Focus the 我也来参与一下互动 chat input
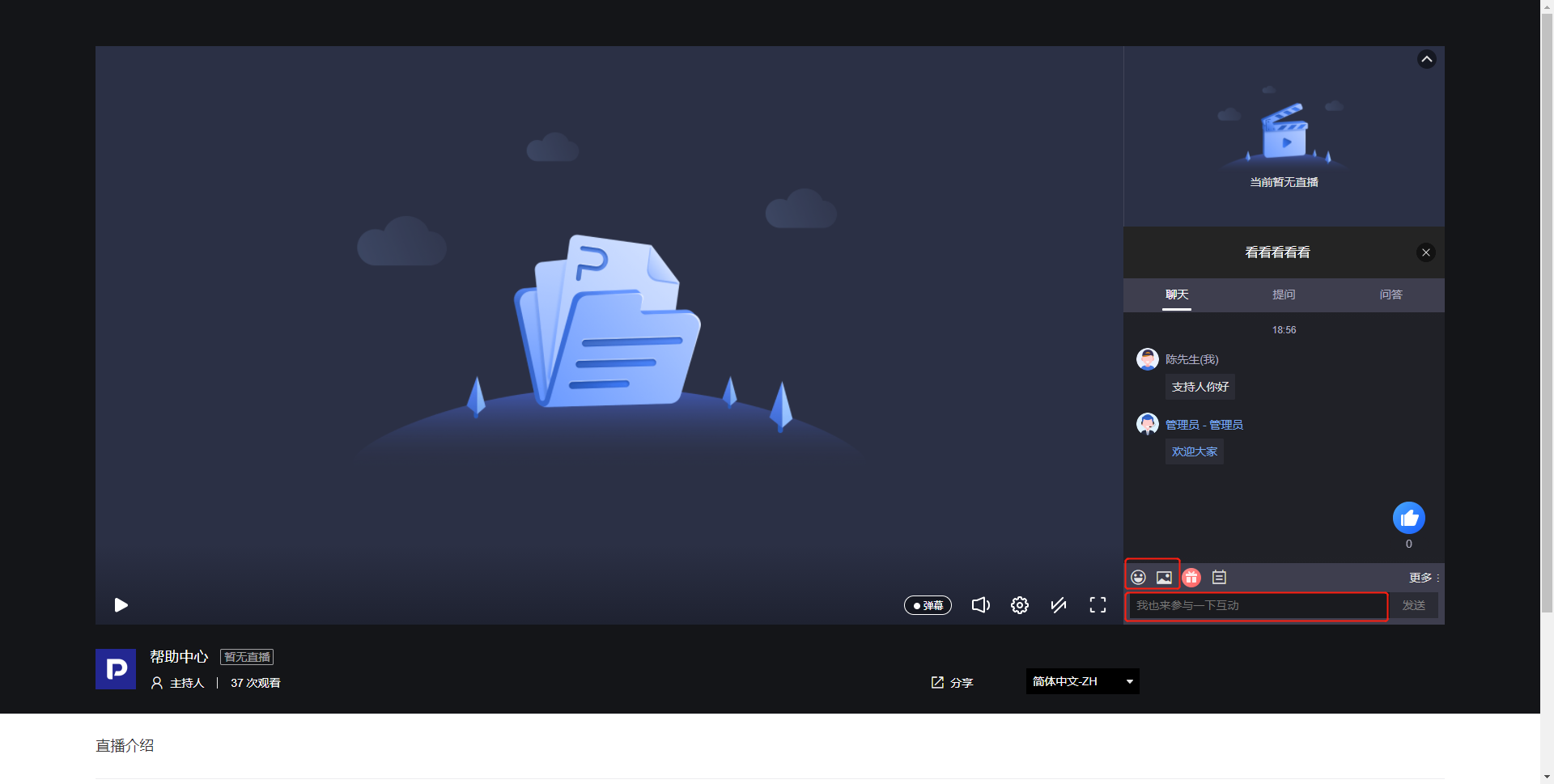 tap(1258, 605)
